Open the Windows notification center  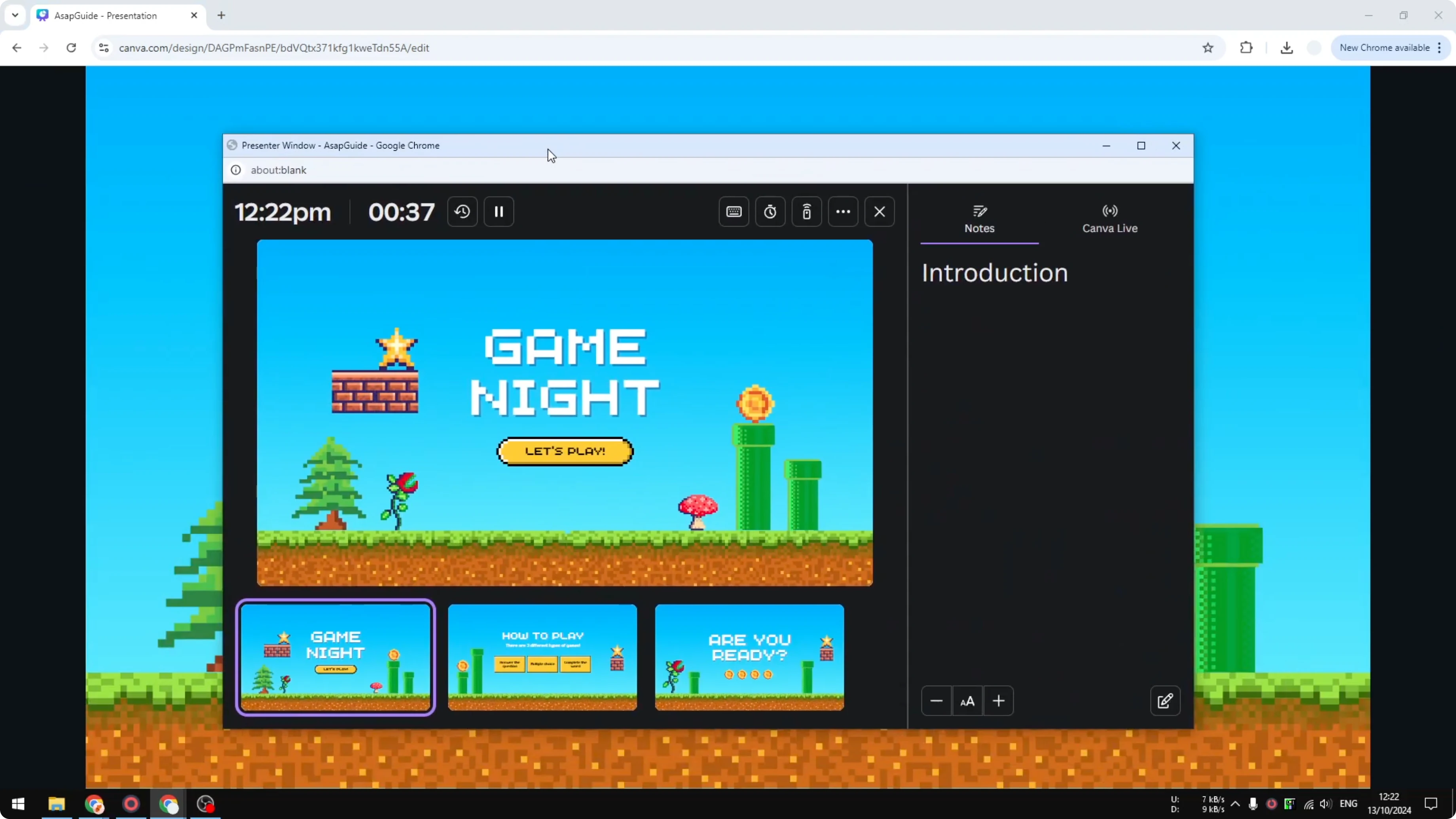pyautogui.click(x=1431, y=804)
